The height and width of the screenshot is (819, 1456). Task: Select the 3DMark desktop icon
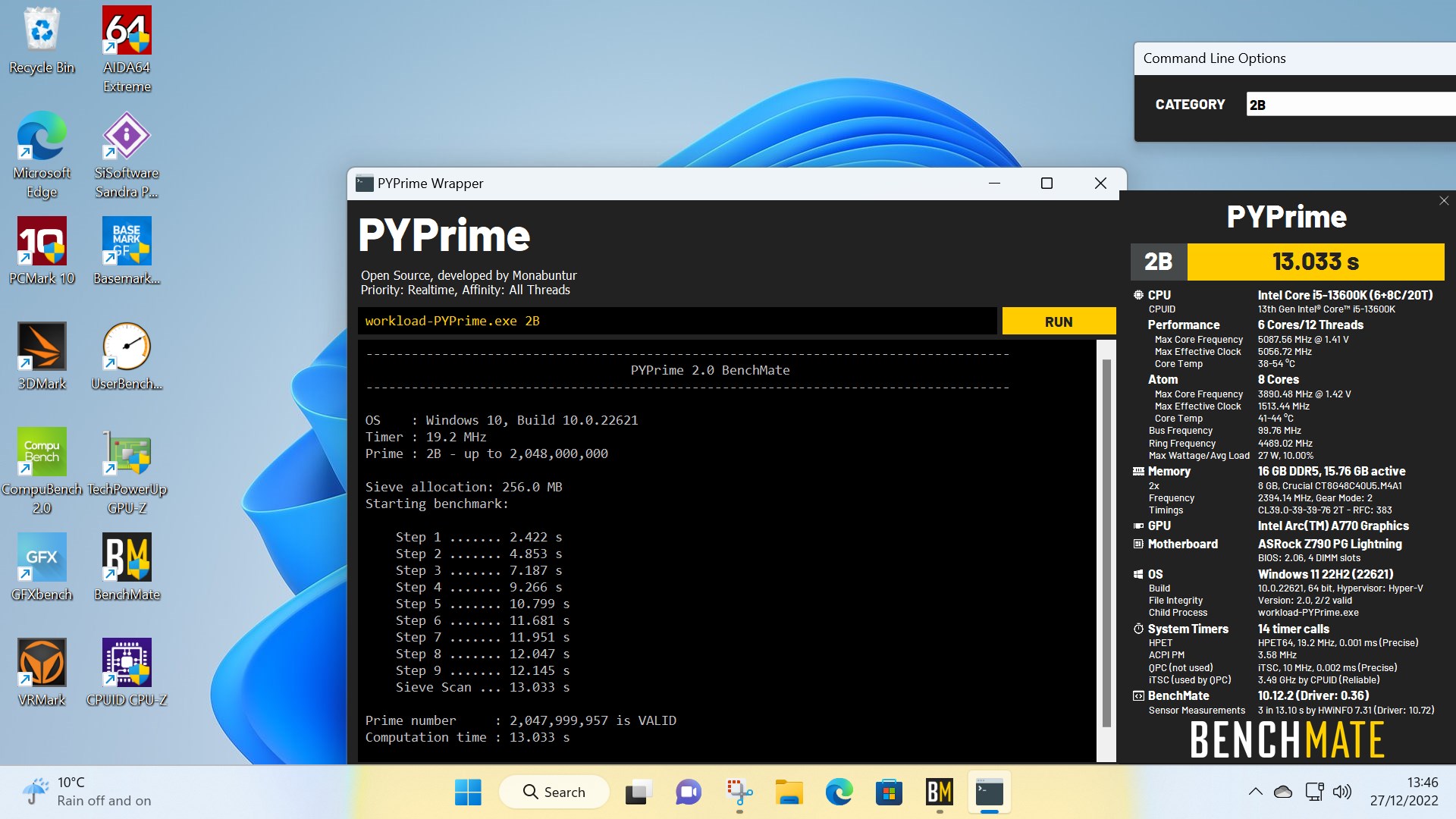(x=42, y=356)
